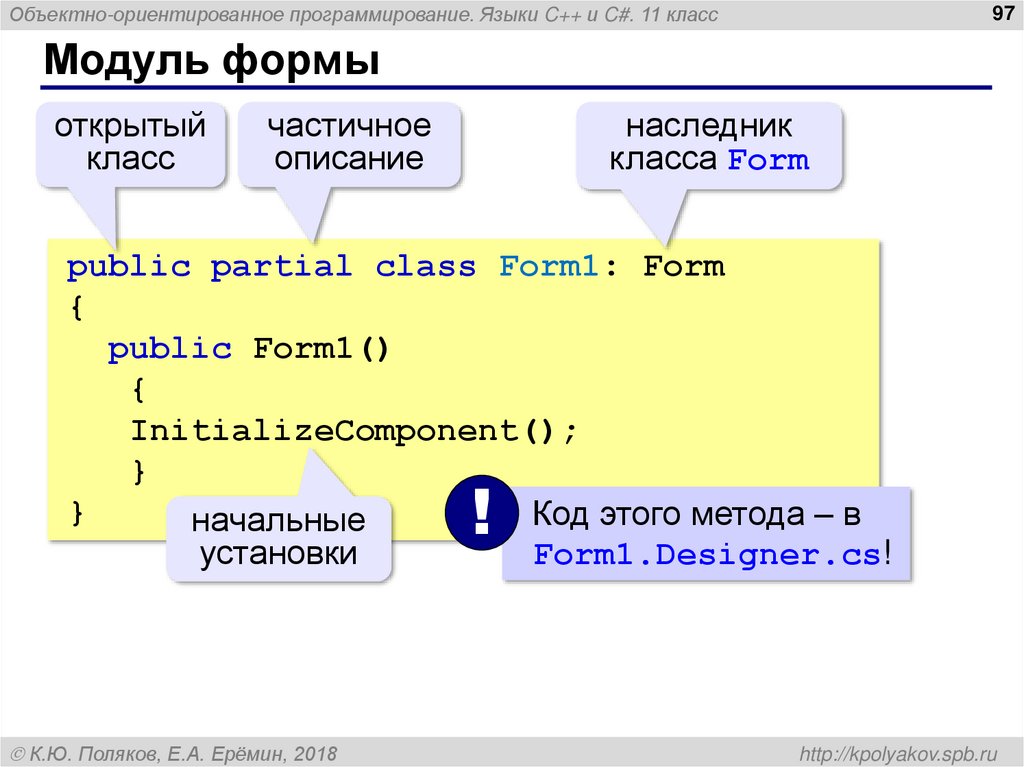
Task: Select the "частичное описание" callout
Action: (349, 145)
